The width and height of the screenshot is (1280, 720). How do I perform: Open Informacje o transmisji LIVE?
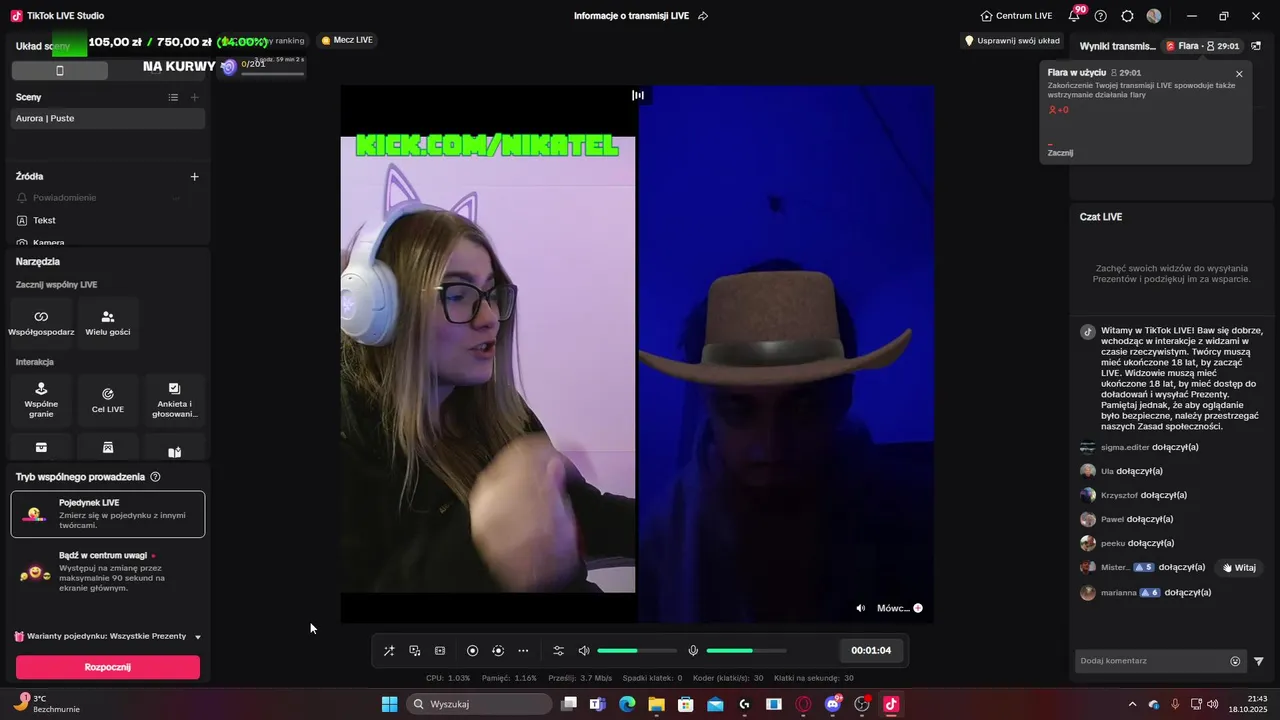(x=633, y=16)
